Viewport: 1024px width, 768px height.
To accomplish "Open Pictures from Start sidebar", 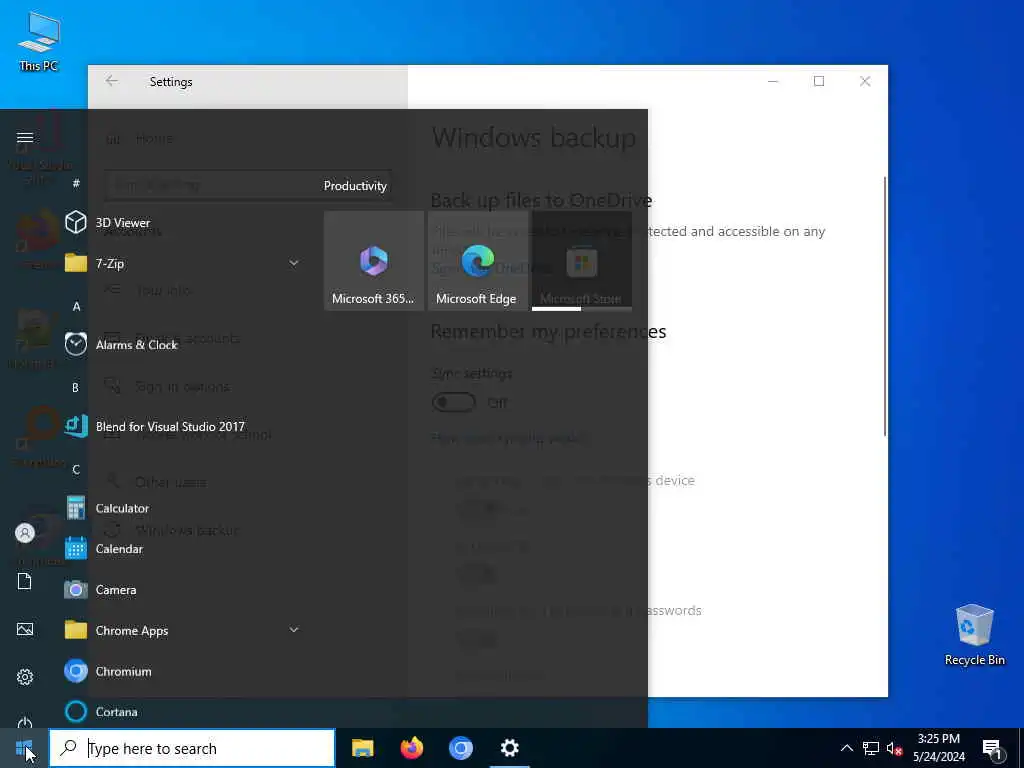I will (x=25, y=630).
